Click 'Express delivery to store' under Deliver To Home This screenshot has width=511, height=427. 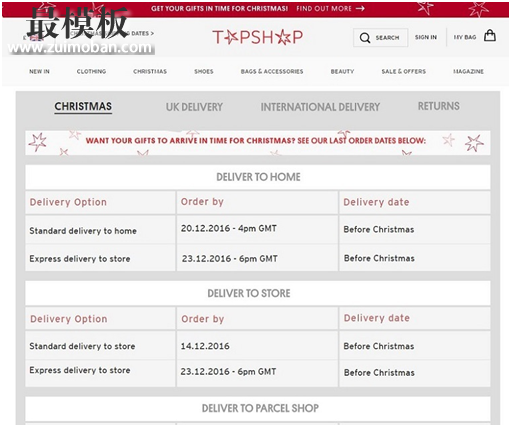coord(80,259)
